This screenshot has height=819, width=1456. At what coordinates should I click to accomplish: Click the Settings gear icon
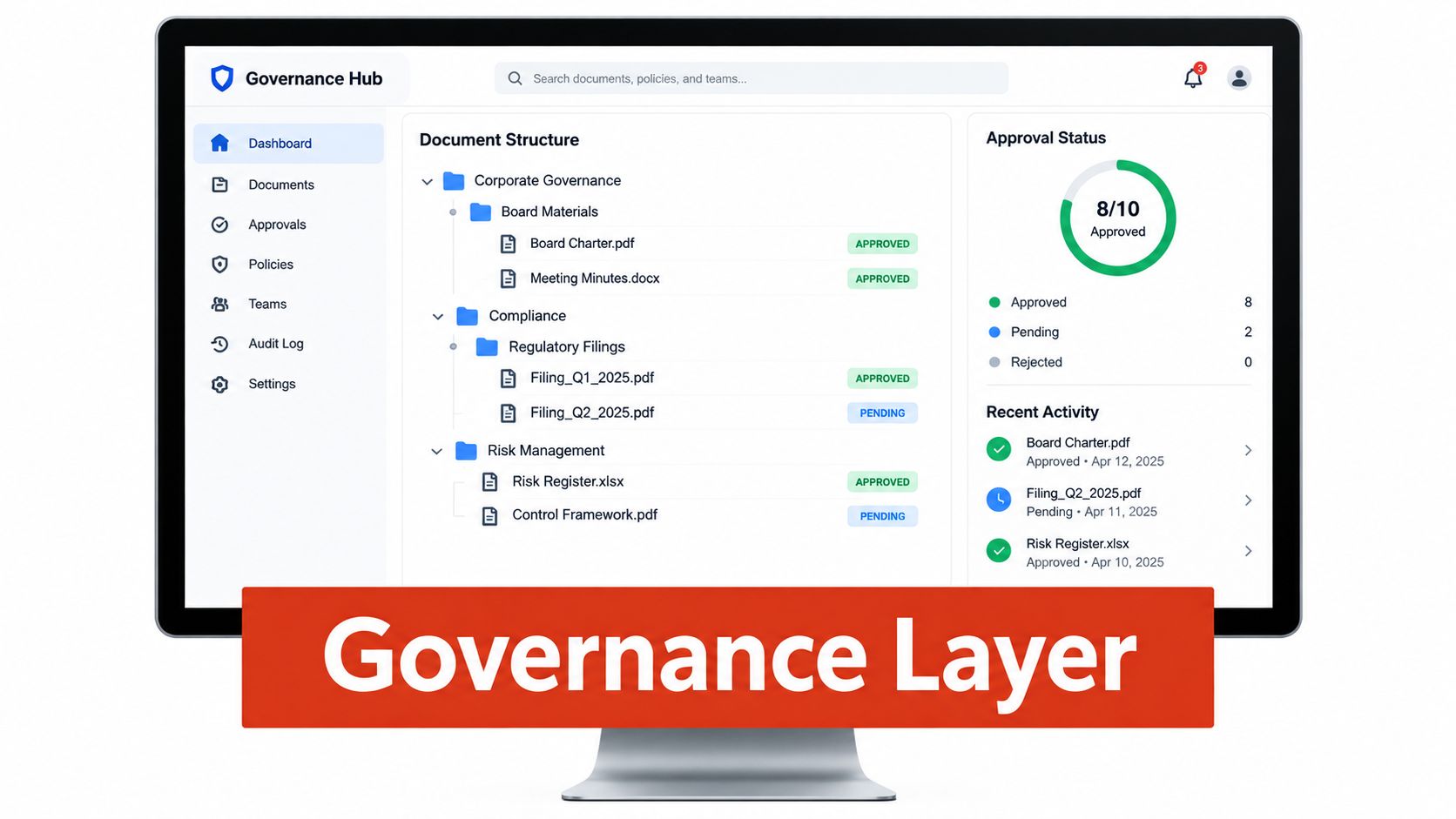(x=219, y=384)
